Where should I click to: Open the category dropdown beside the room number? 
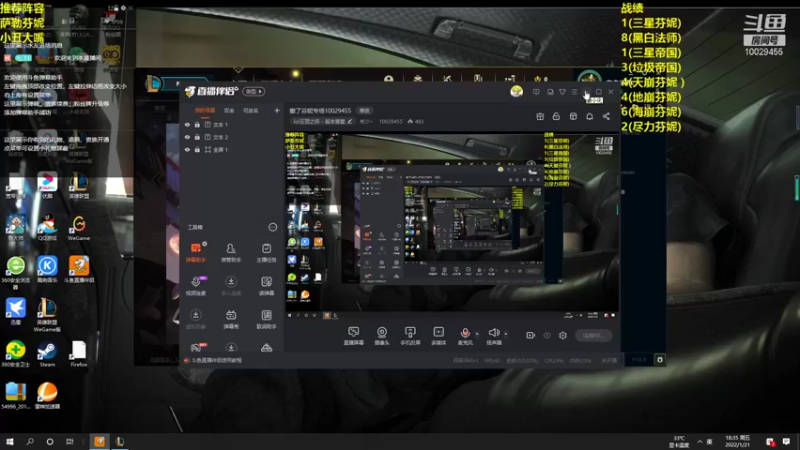366,121
